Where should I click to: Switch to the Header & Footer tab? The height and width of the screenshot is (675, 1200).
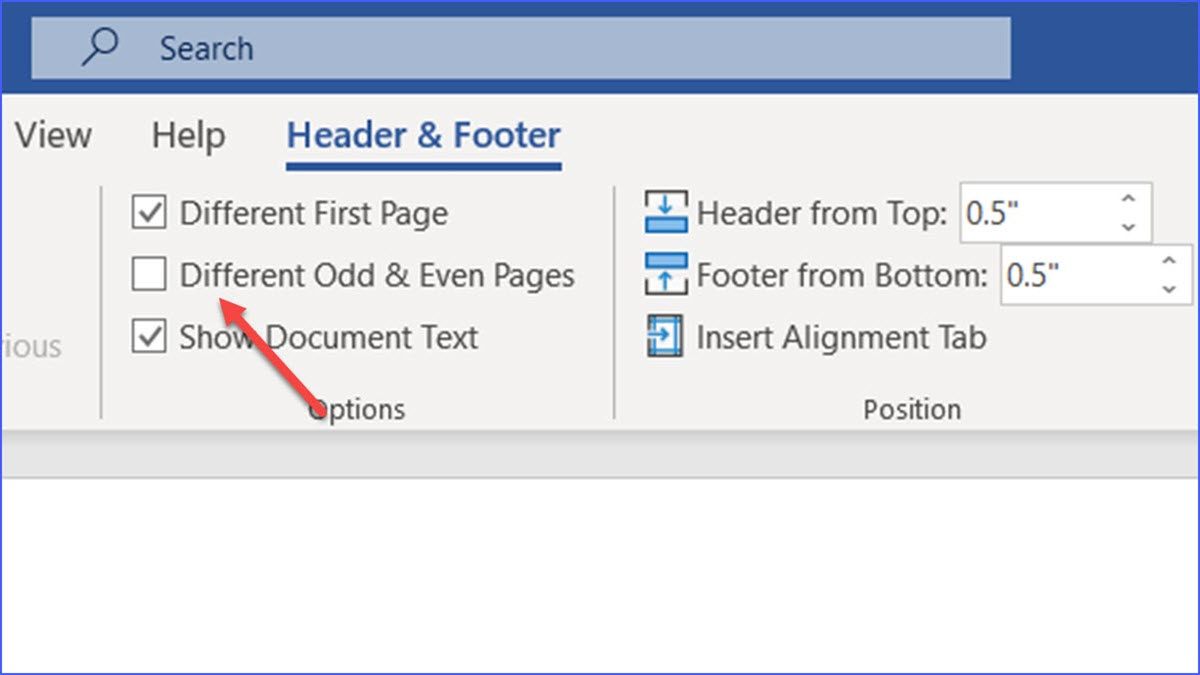(x=423, y=135)
